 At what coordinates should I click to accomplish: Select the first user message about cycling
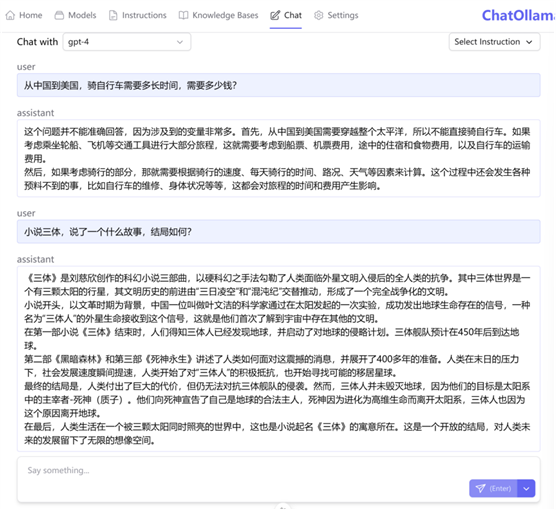pos(278,85)
